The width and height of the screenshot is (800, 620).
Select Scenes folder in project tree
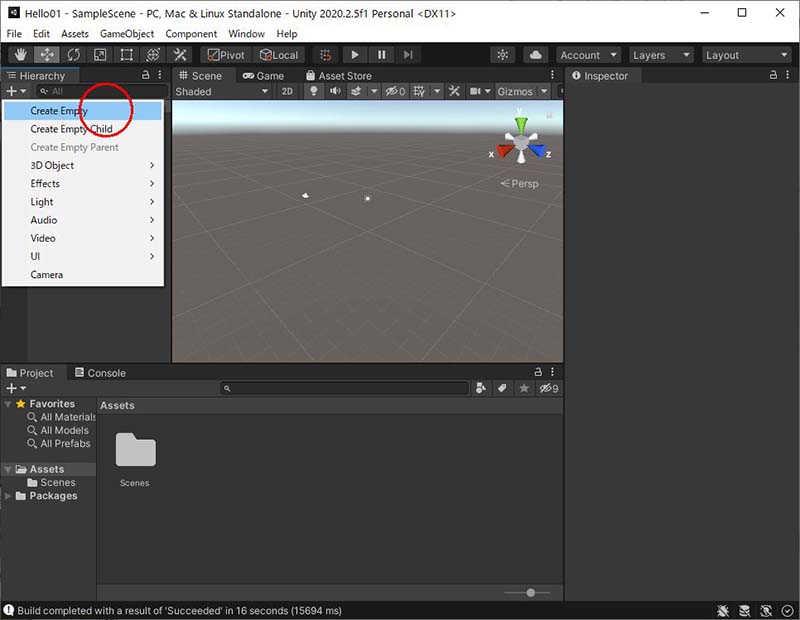(x=51, y=482)
